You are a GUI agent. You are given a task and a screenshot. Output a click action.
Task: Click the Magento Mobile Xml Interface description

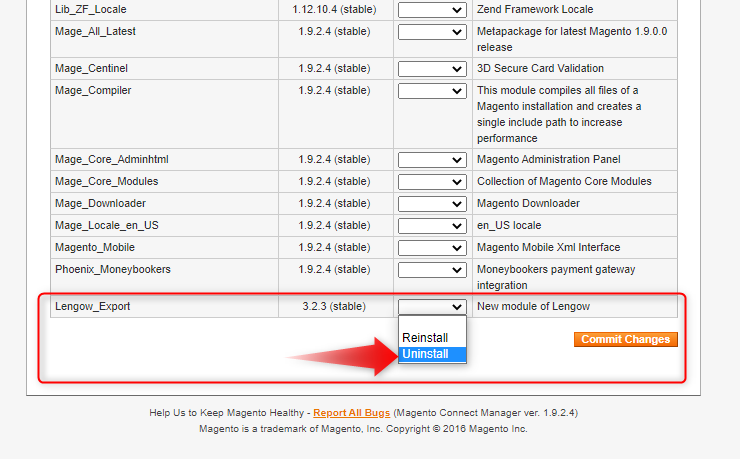point(548,247)
